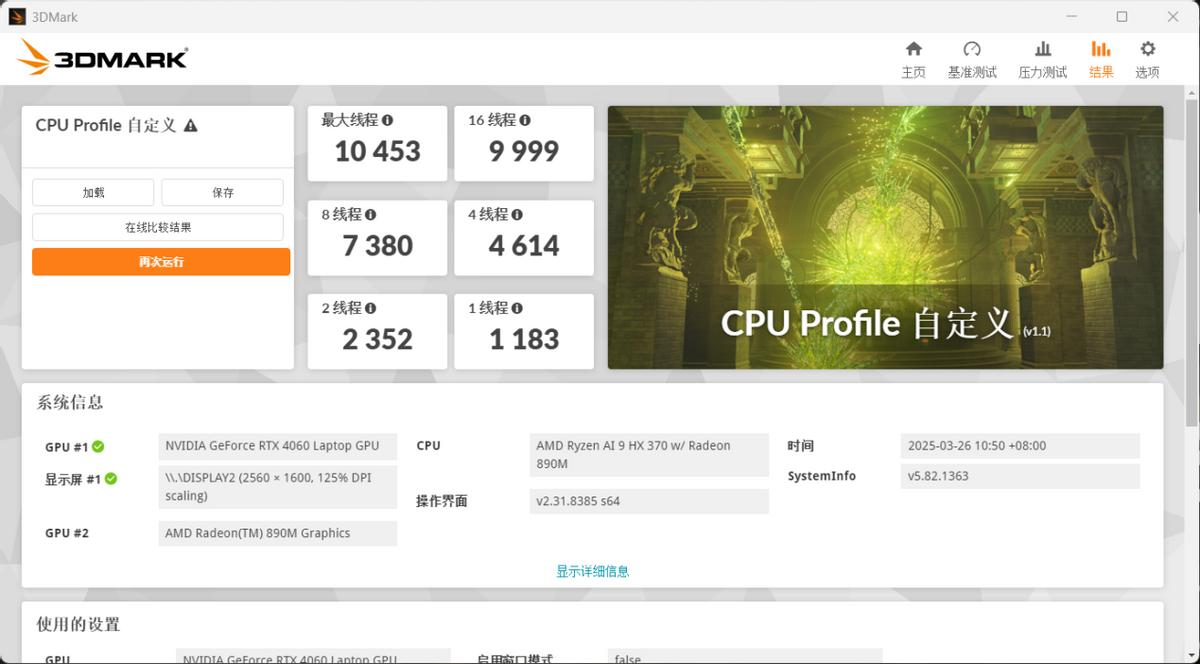Click info icon next to 16 线程

tap(525, 120)
